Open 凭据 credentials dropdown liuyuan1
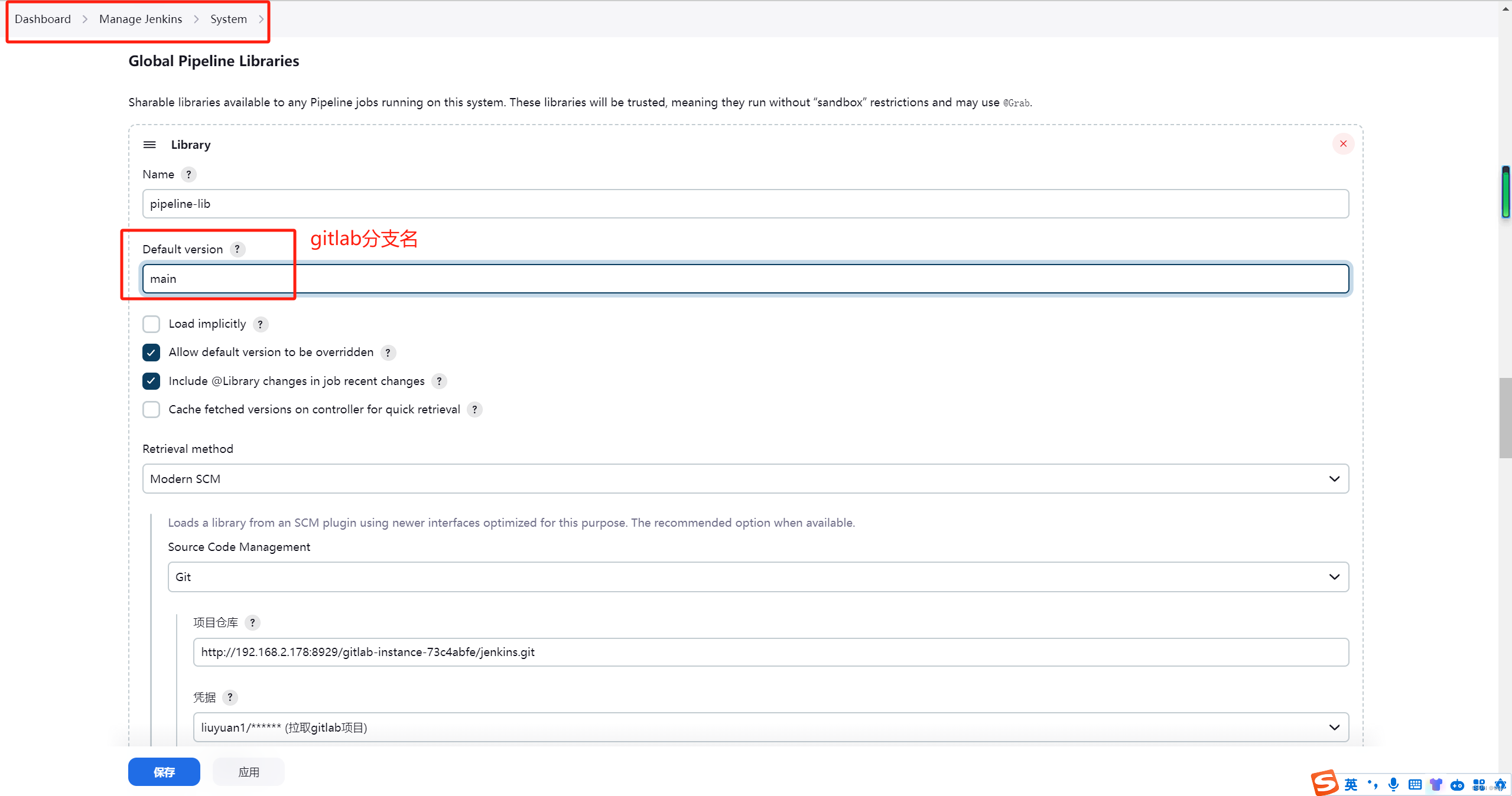 point(770,728)
